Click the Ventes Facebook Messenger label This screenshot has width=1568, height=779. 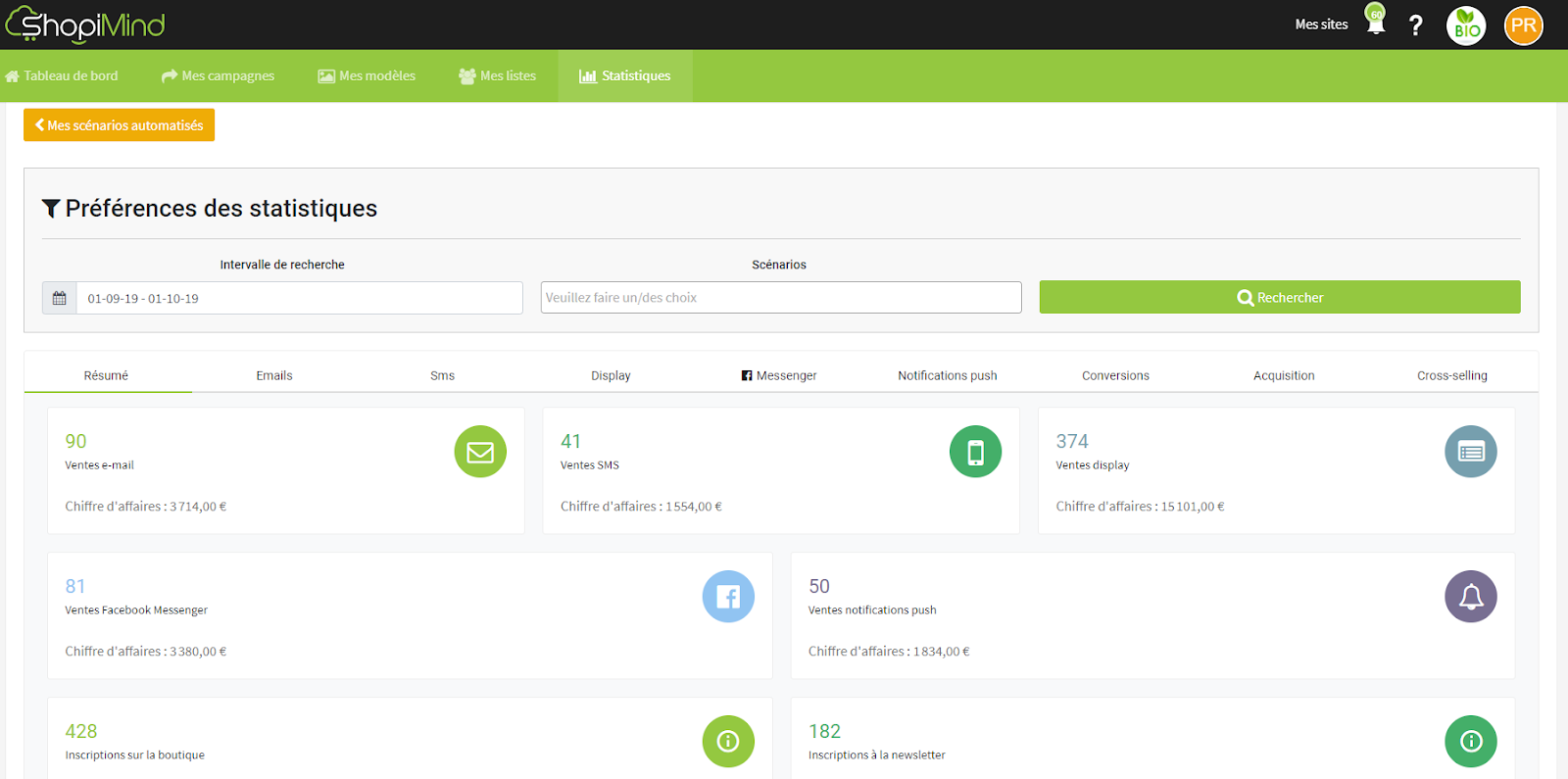[136, 610]
